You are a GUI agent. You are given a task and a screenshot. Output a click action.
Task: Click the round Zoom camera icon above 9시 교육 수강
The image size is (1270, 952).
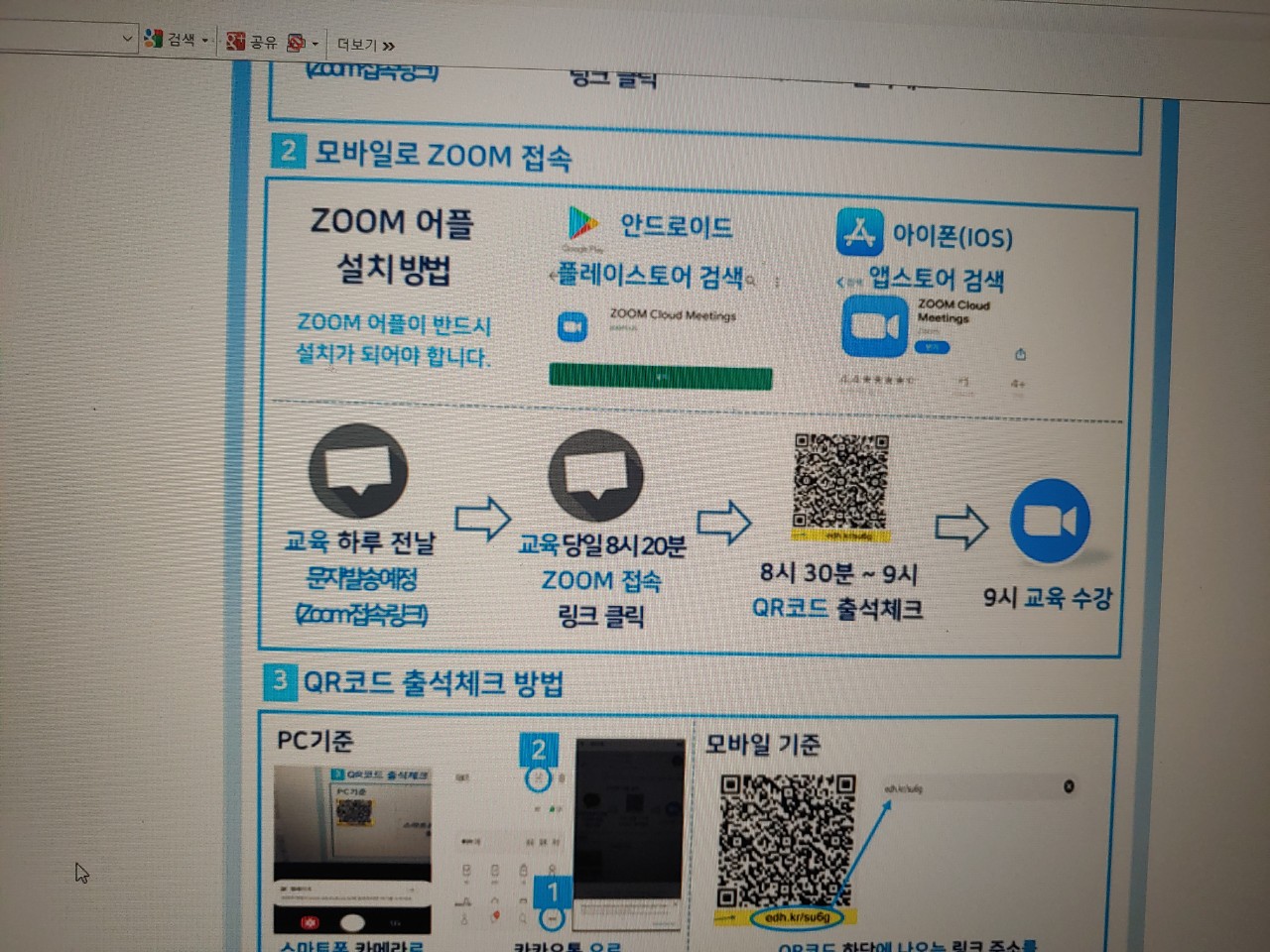tap(1050, 521)
